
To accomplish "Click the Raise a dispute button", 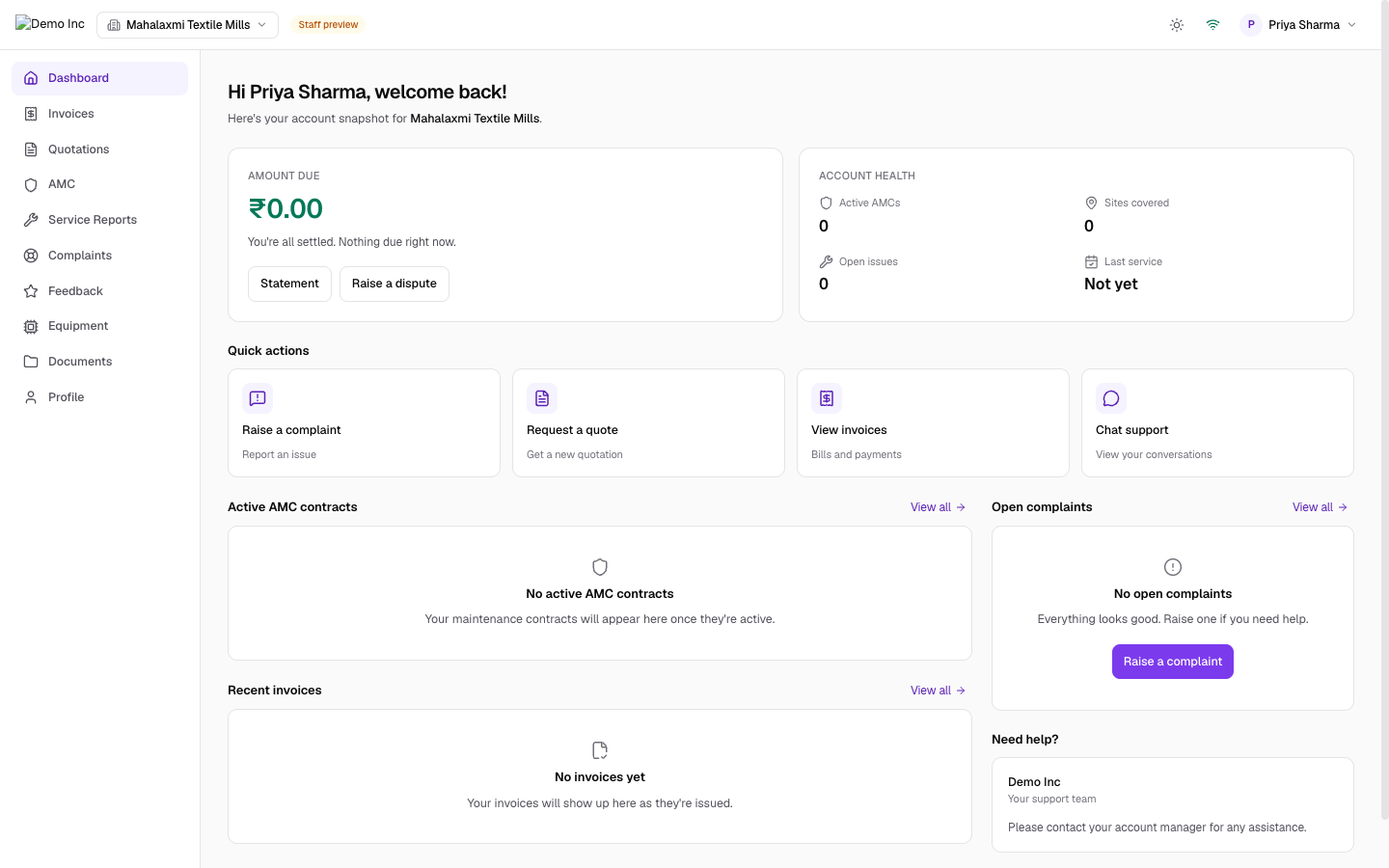I will point(395,284).
